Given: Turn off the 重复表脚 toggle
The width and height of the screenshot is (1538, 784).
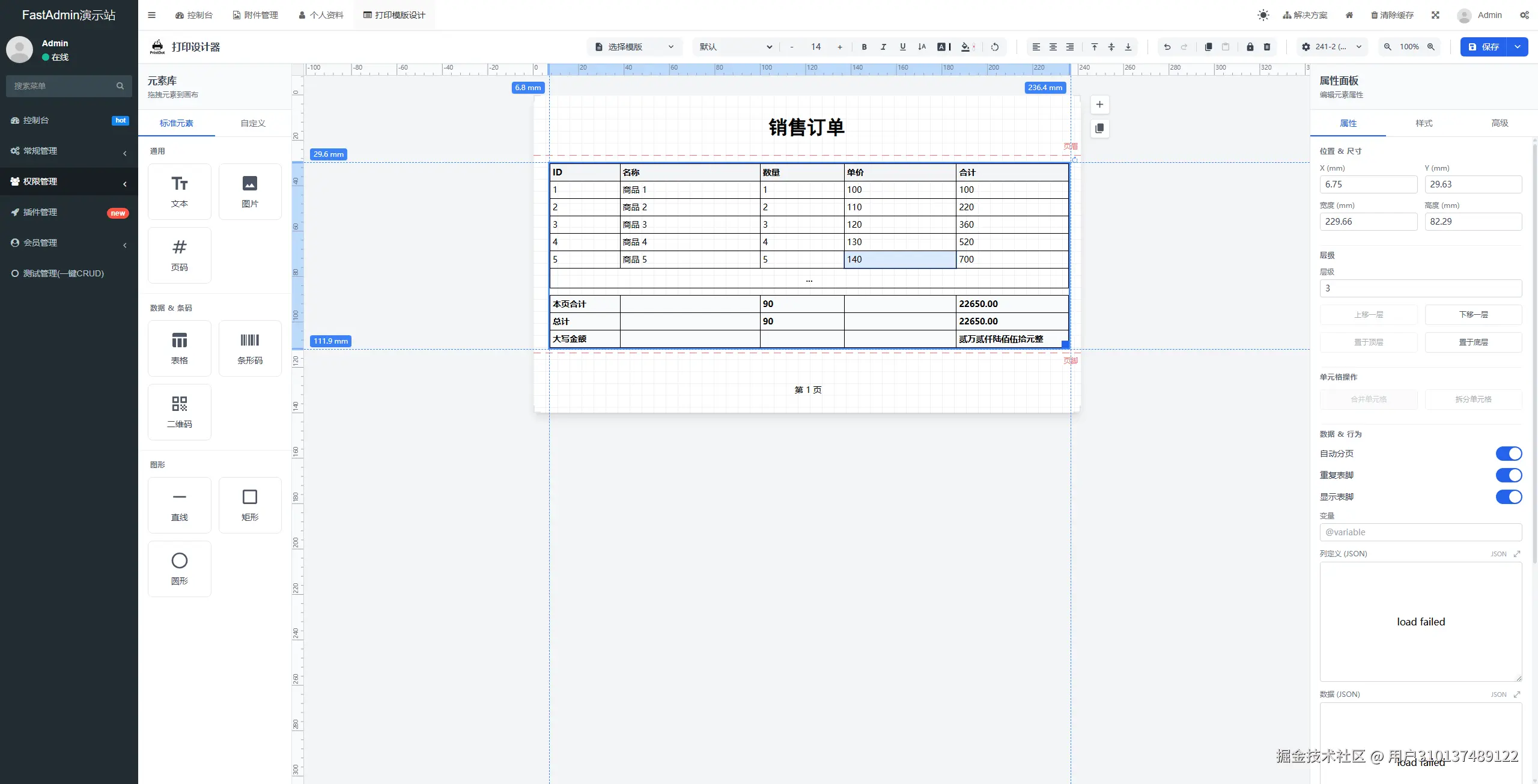Looking at the screenshot, I should tap(1508, 475).
